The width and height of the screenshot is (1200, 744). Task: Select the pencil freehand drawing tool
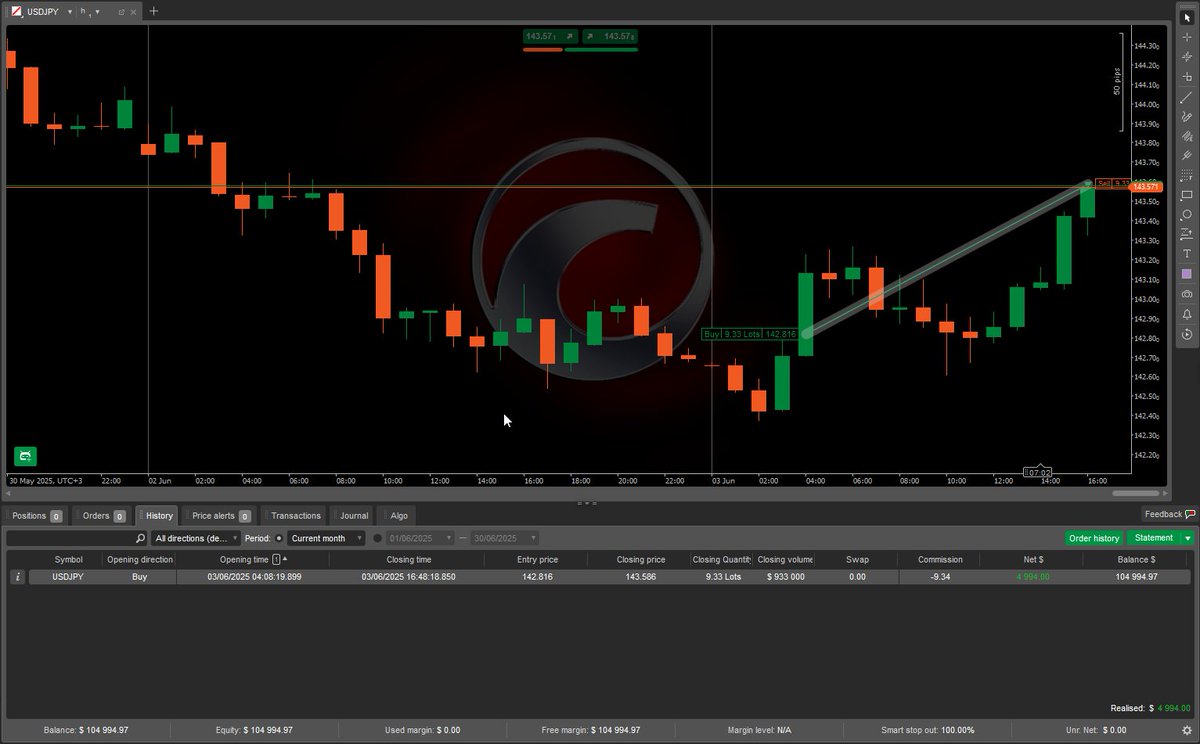[1187, 116]
